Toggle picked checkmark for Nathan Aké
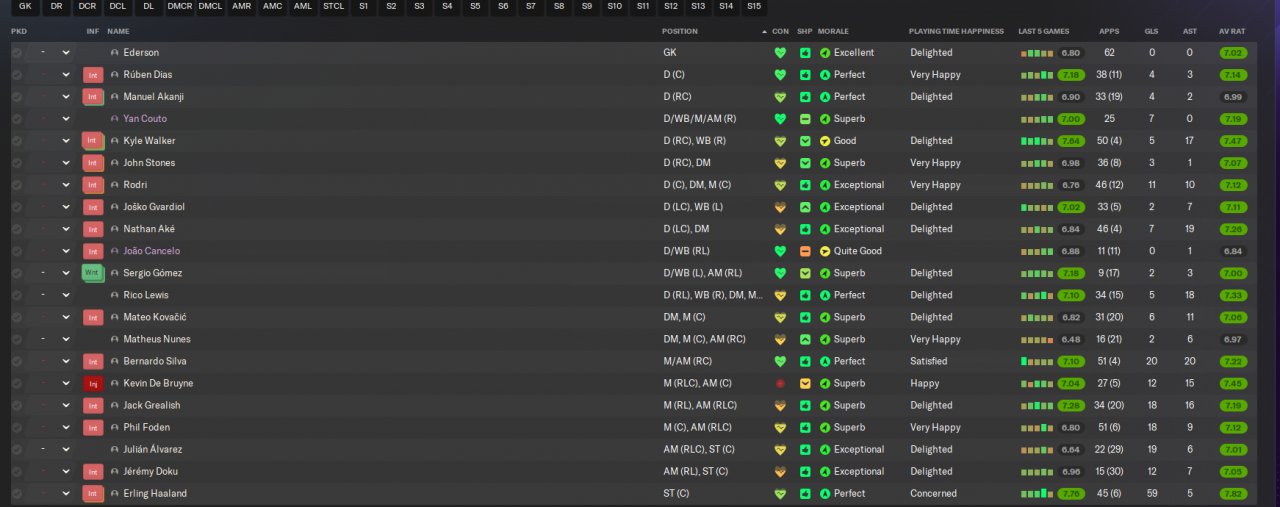The width and height of the screenshot is (1280, 507). [17, 229]
